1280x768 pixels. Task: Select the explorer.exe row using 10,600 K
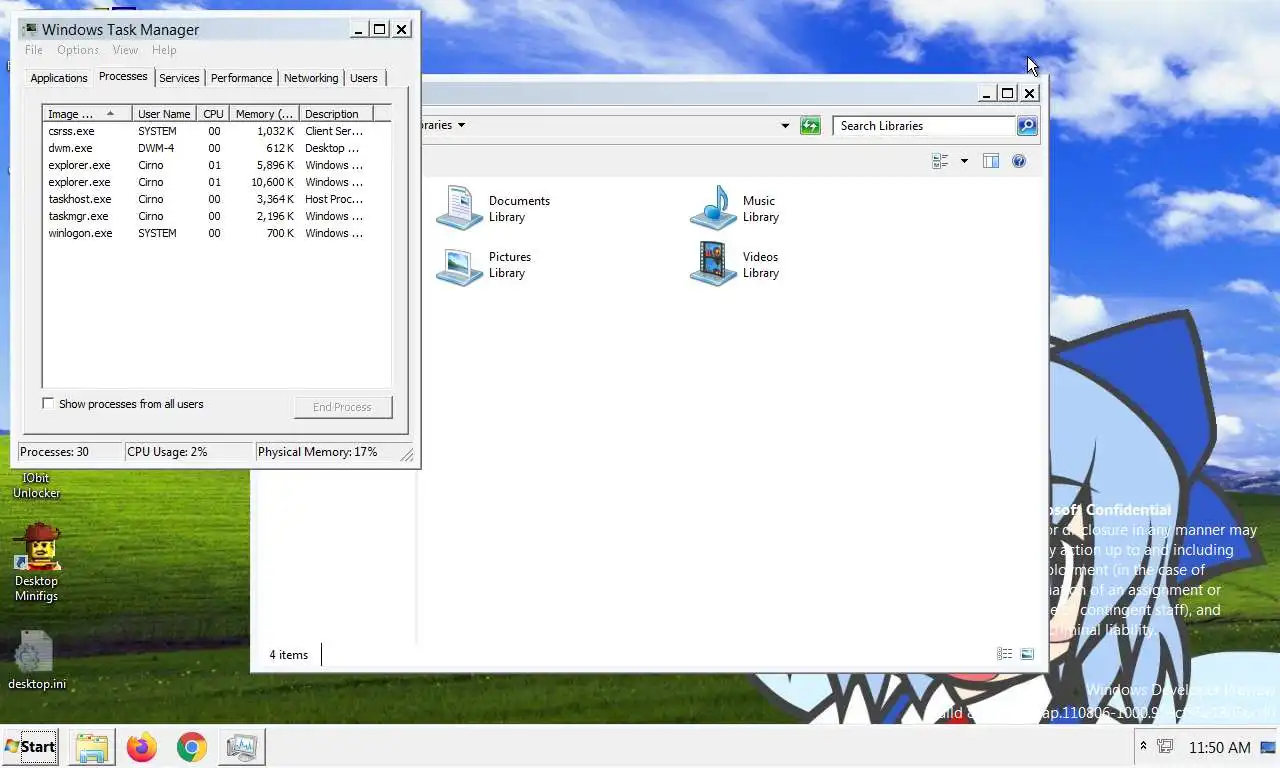tap(216, 182)
